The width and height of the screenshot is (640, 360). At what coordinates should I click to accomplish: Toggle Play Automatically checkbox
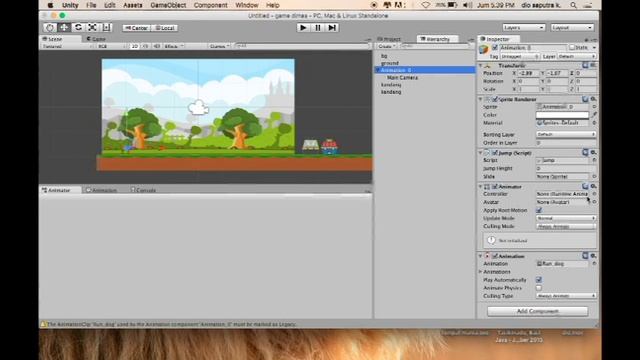click(539, 280)
